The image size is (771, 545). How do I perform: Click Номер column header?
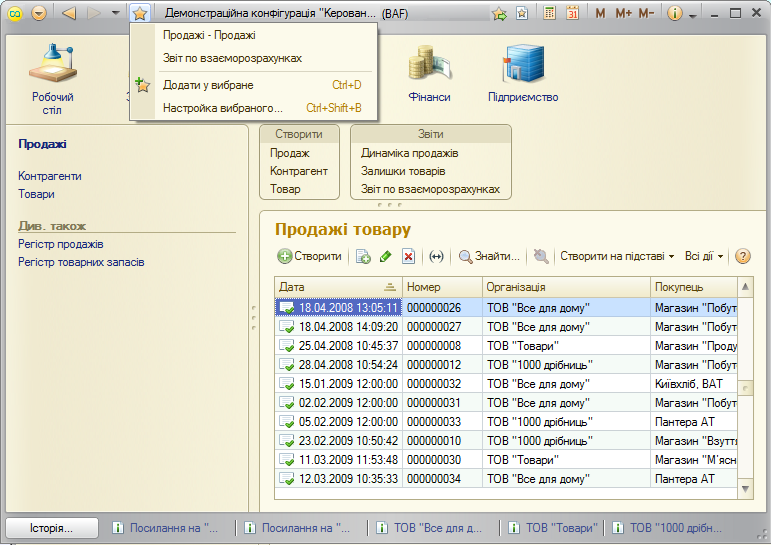[443, 287]
